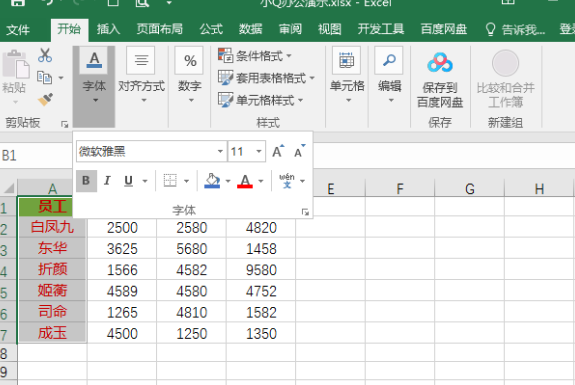Click 比较和合并工作簿 icon
575x385 pixels.
point(505,63)
